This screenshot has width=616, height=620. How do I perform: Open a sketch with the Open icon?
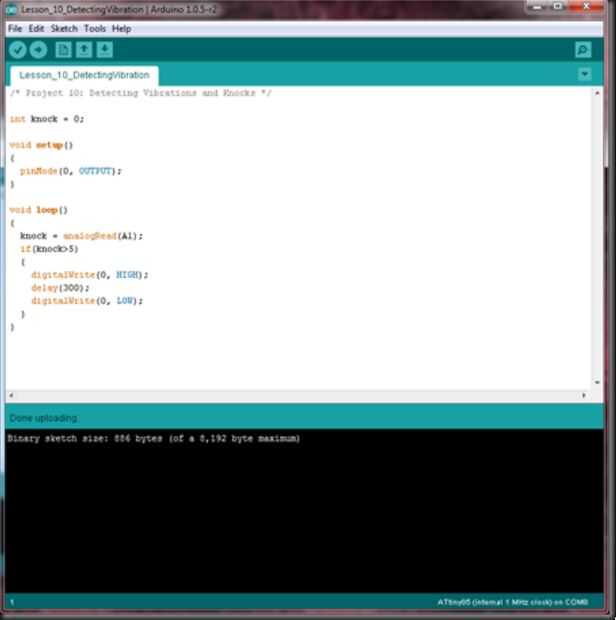(84, 50)
